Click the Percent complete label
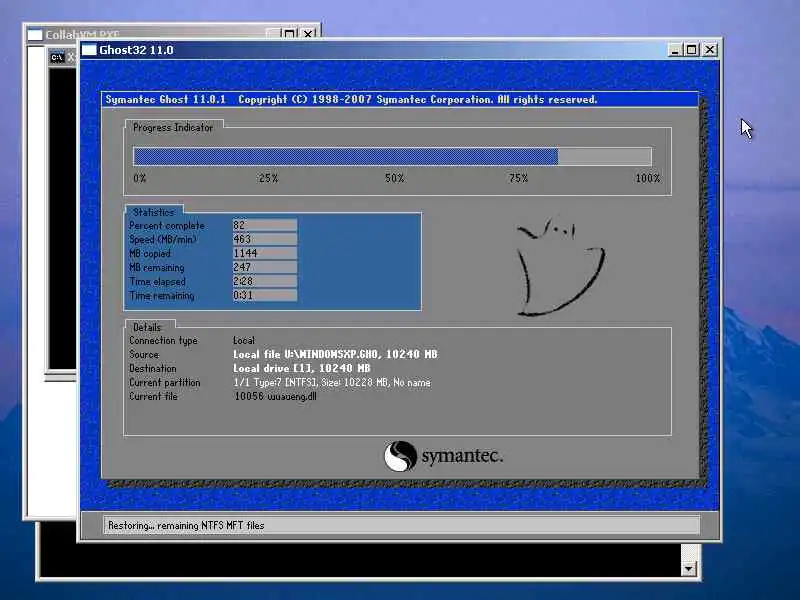This screenshot has height=600, width=800. point(167,226)
